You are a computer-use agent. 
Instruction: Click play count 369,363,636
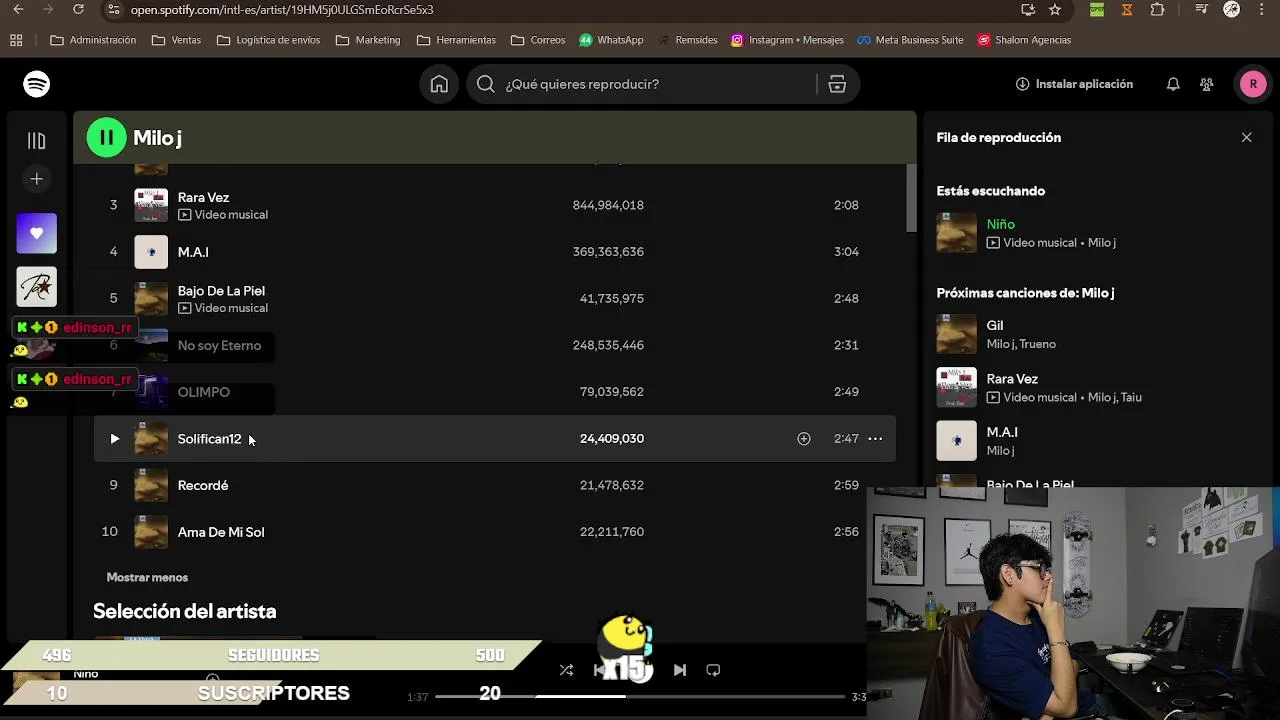click(608, 252)
